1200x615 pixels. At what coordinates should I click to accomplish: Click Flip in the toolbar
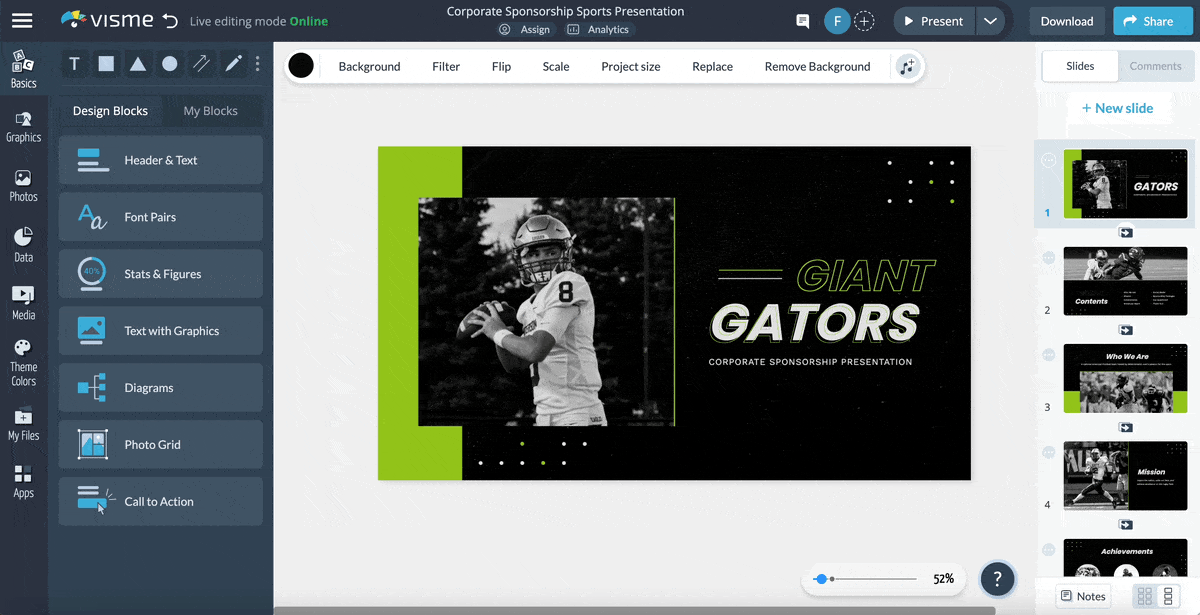[501, 67]
